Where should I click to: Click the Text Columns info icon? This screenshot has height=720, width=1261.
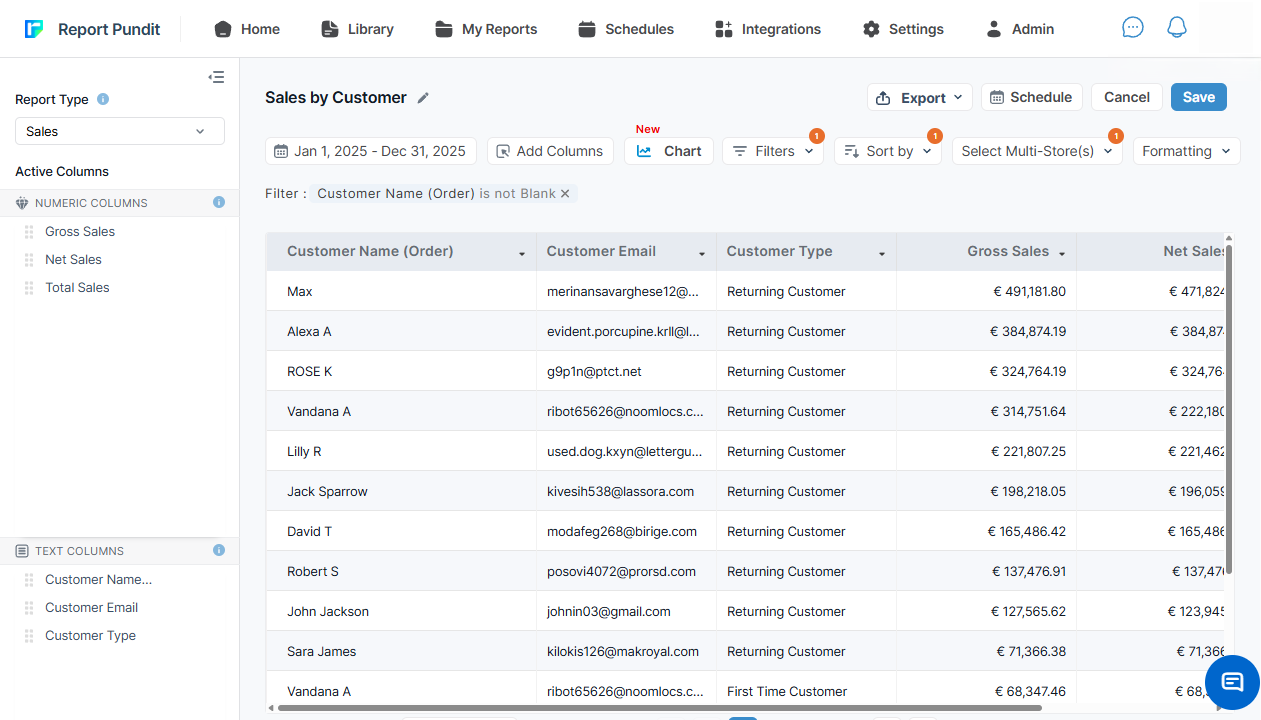(219, 550)
